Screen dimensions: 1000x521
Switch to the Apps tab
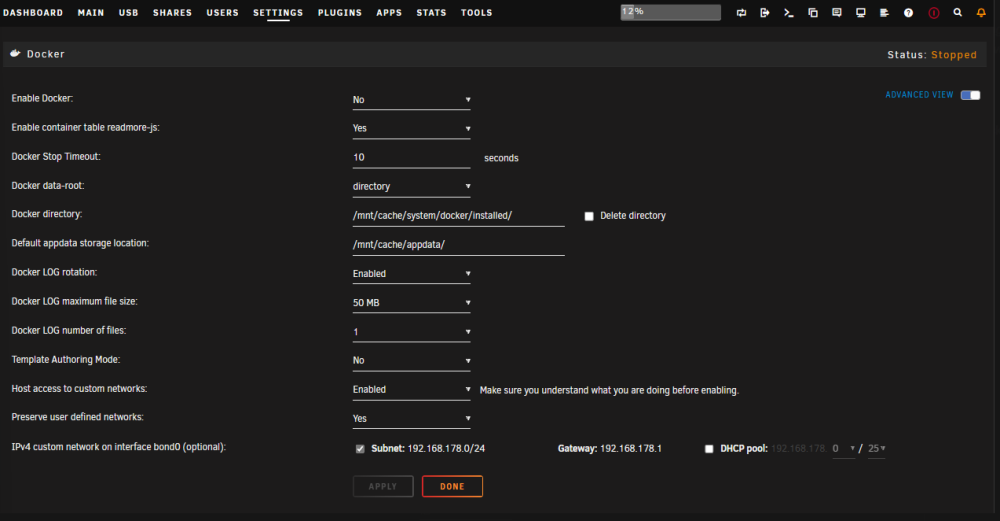click(x=389, y=13)
